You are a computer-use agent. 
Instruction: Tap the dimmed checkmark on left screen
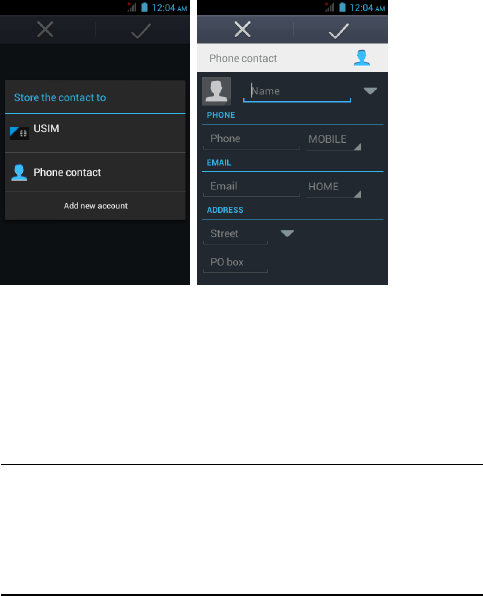click(x=141, y=31)
